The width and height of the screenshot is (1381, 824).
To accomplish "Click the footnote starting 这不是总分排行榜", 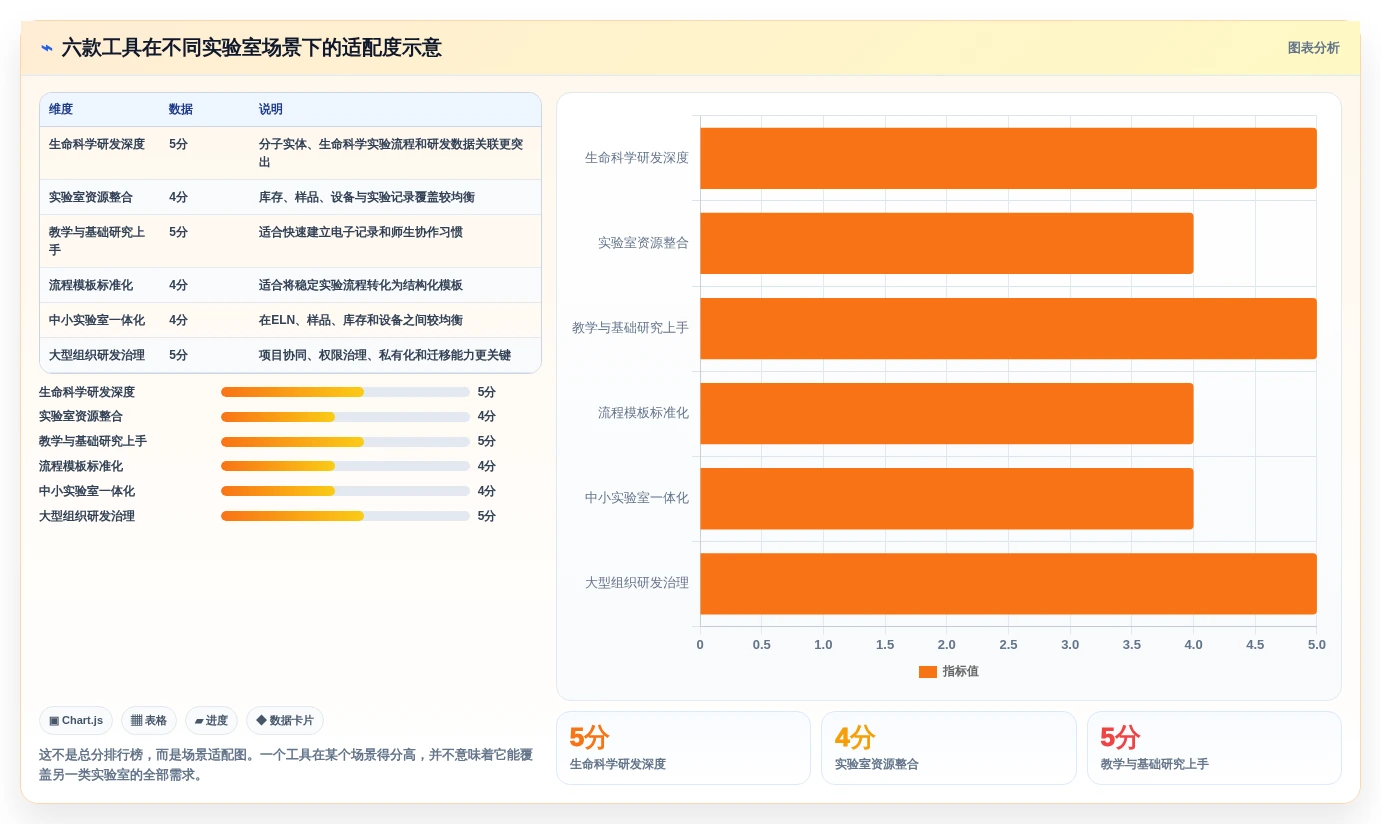I will click(286, 765).
